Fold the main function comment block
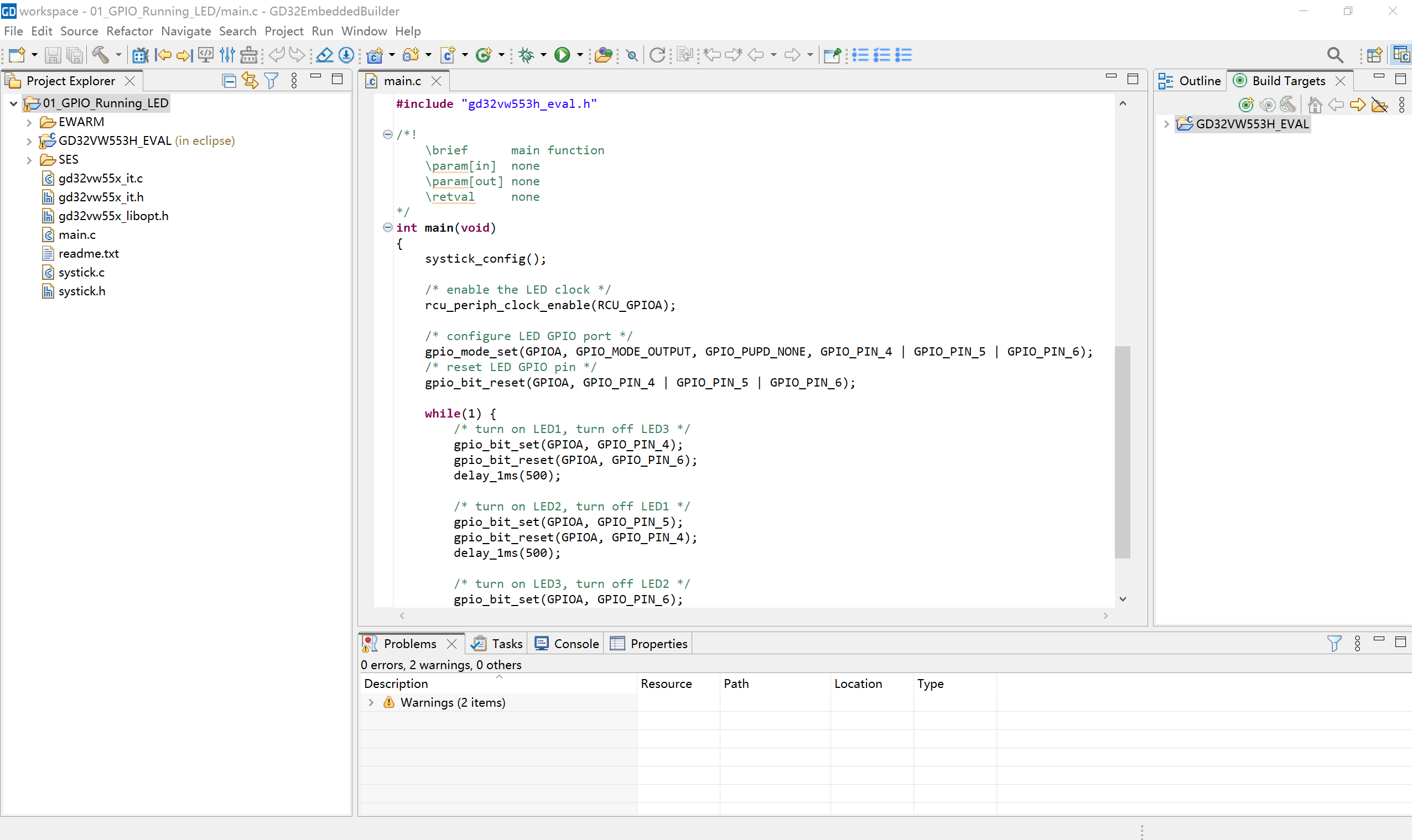 (388, 135)
